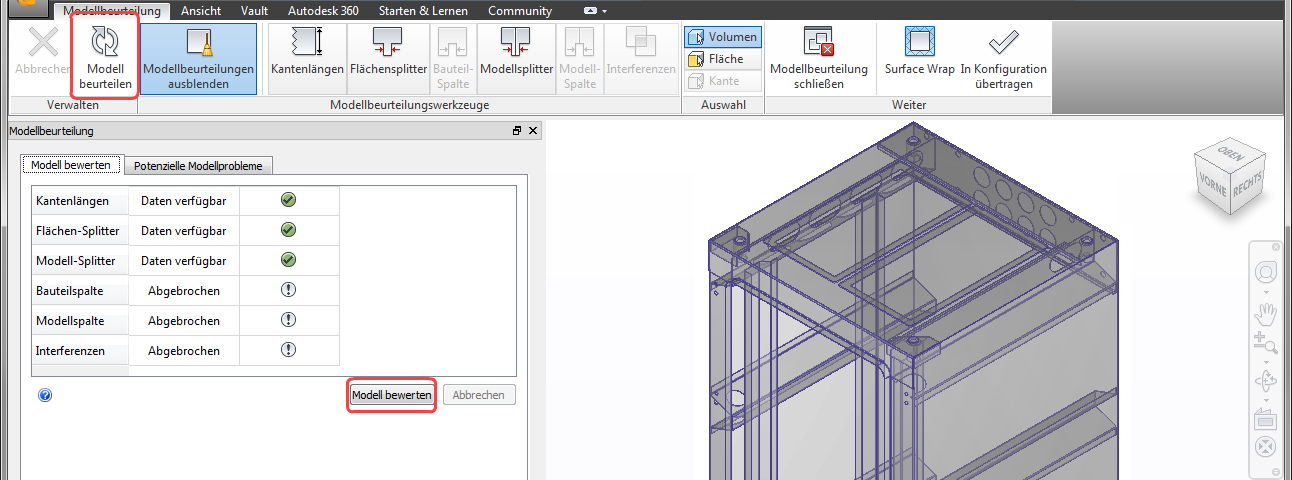1292x480 pixels.
Task: Enable Kante selection mode
Action: tap(722, 81)
